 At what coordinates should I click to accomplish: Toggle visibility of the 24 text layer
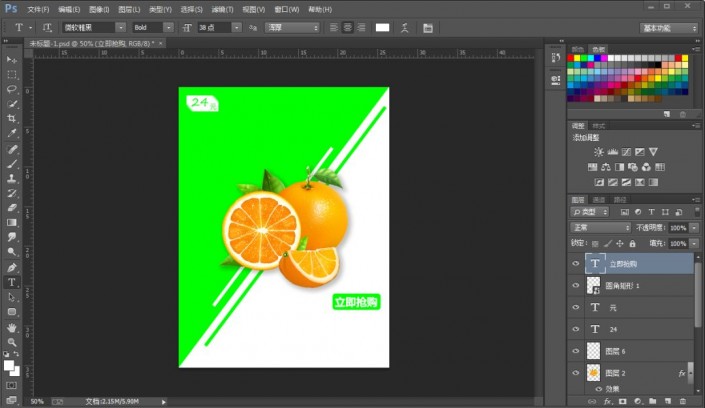coord(576,329)
